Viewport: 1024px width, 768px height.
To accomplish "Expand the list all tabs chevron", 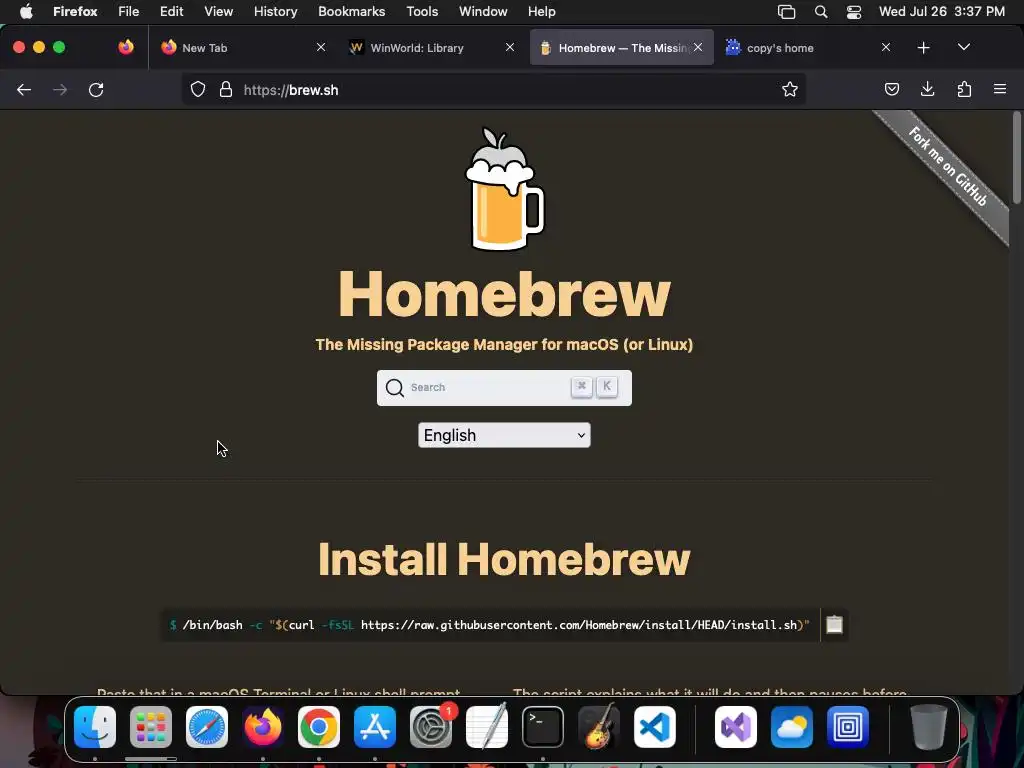I will [964, 47].
